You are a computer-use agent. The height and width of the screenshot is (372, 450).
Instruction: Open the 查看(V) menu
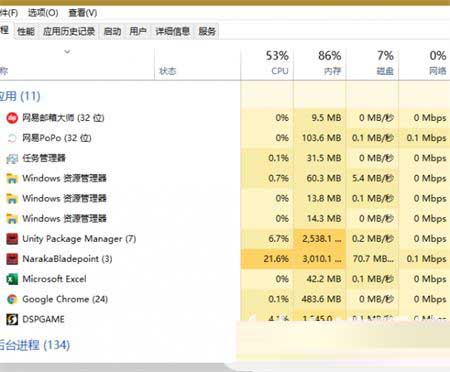pos(82,13)
